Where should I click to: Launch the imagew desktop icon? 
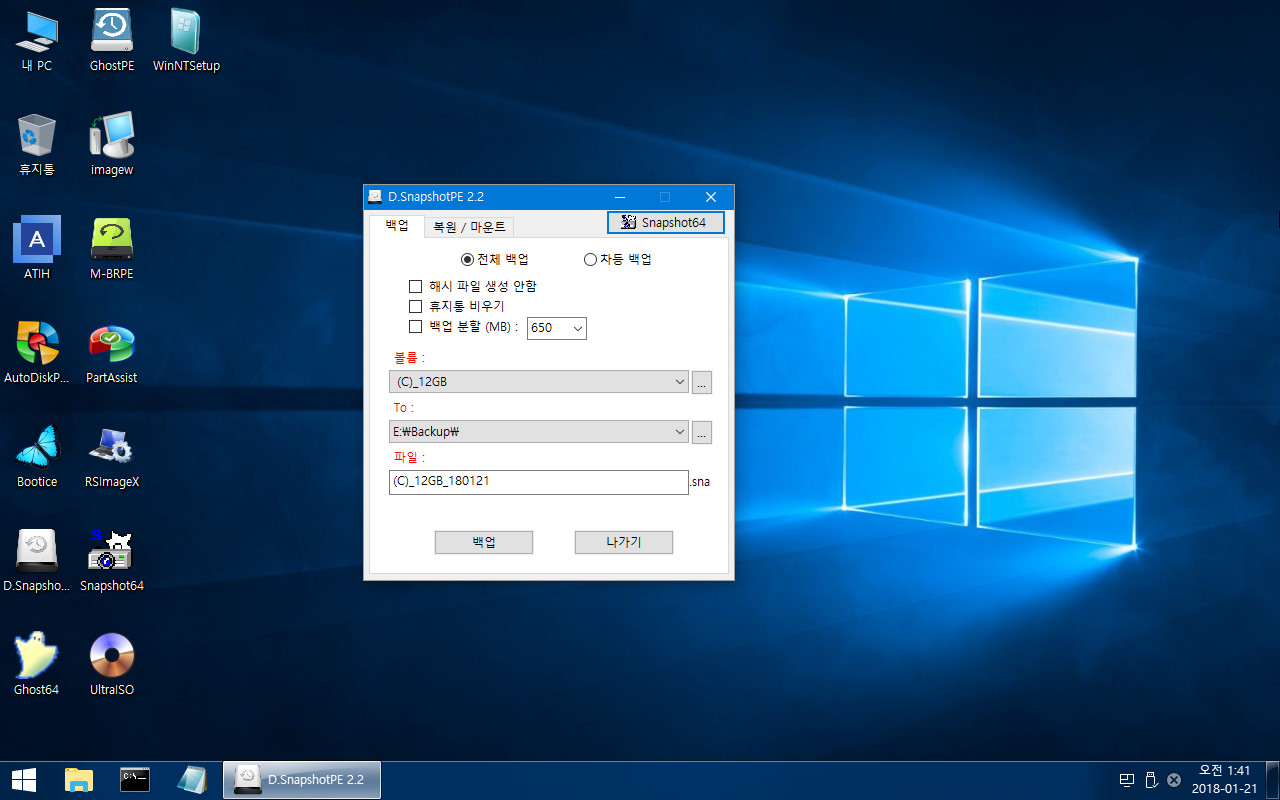112,144
